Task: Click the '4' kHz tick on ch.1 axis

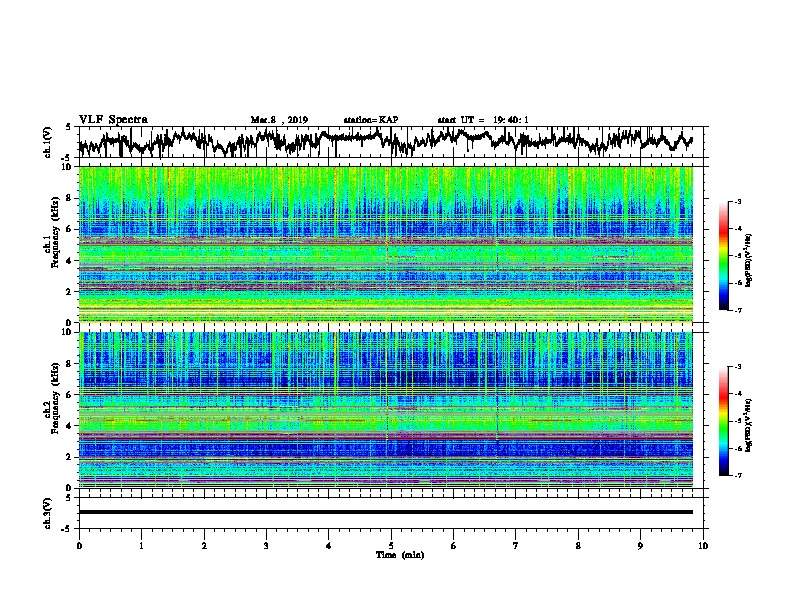Action: [x=71, y=261]
